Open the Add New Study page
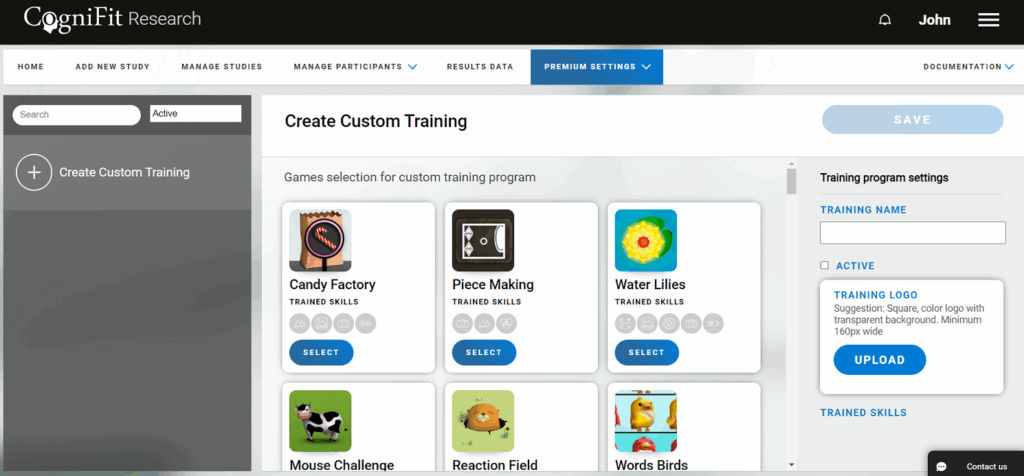 coord(112,67)
